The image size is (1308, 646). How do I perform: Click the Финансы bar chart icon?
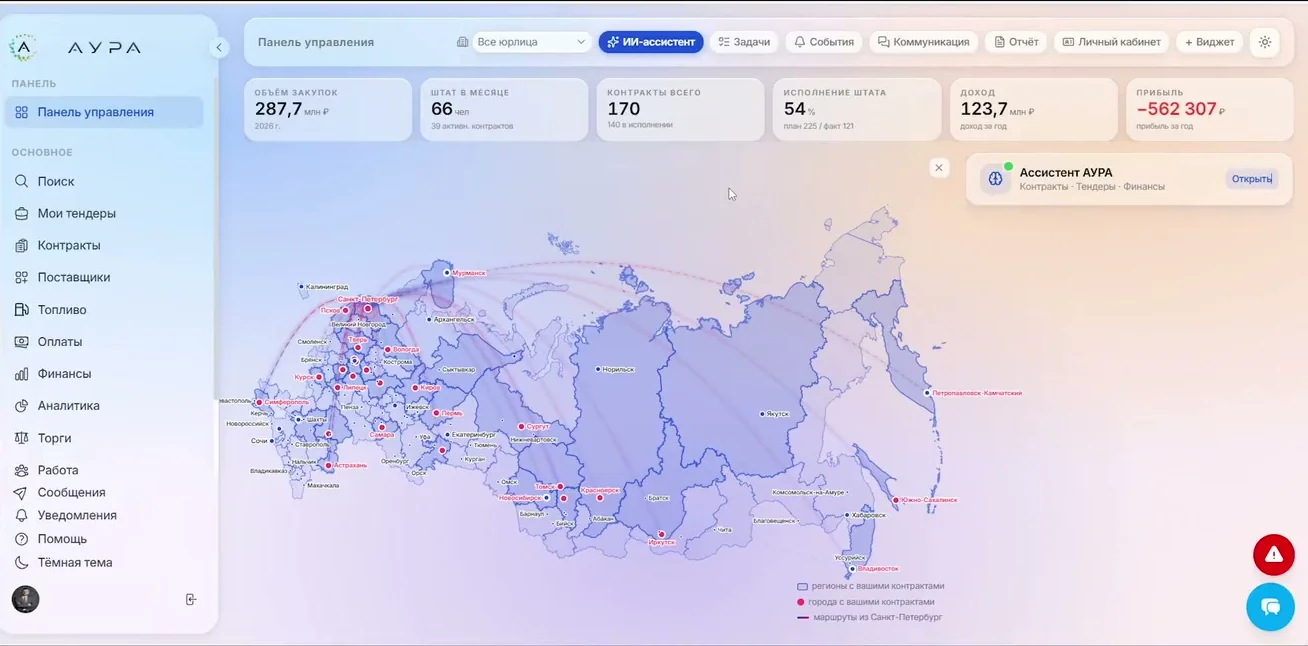coord(21,373)
